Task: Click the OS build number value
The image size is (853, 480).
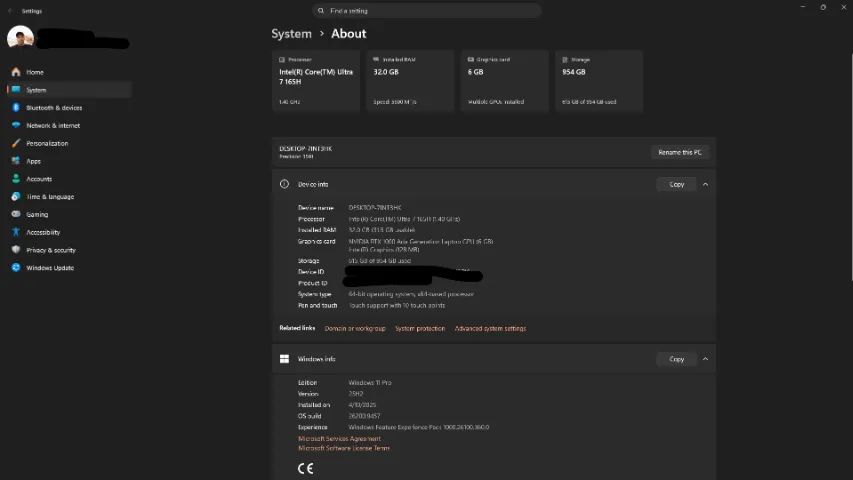Action: point(364,416)
